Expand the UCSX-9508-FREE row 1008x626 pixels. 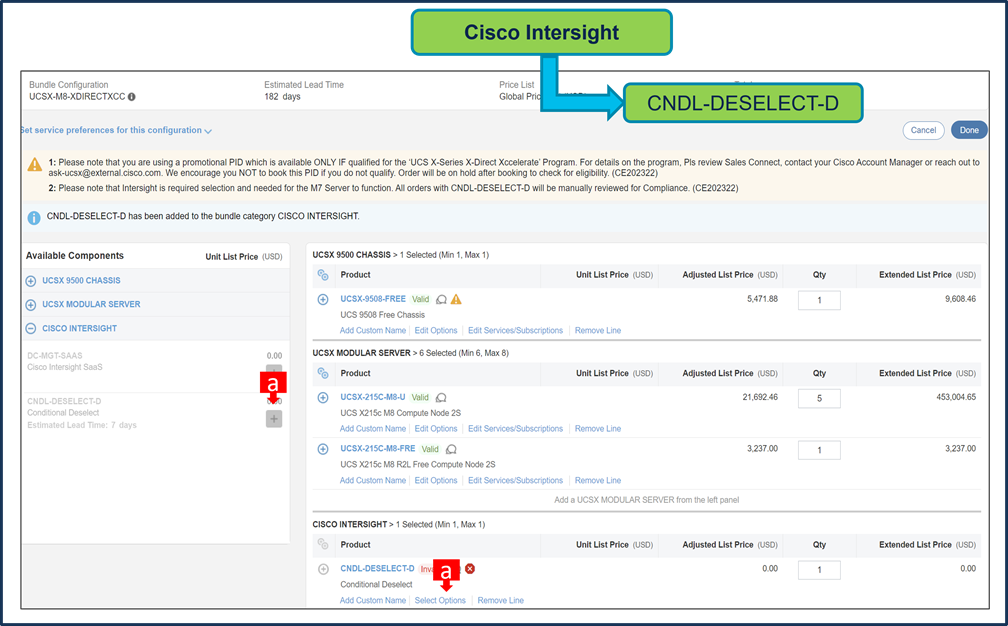click(x=323, y=300)
